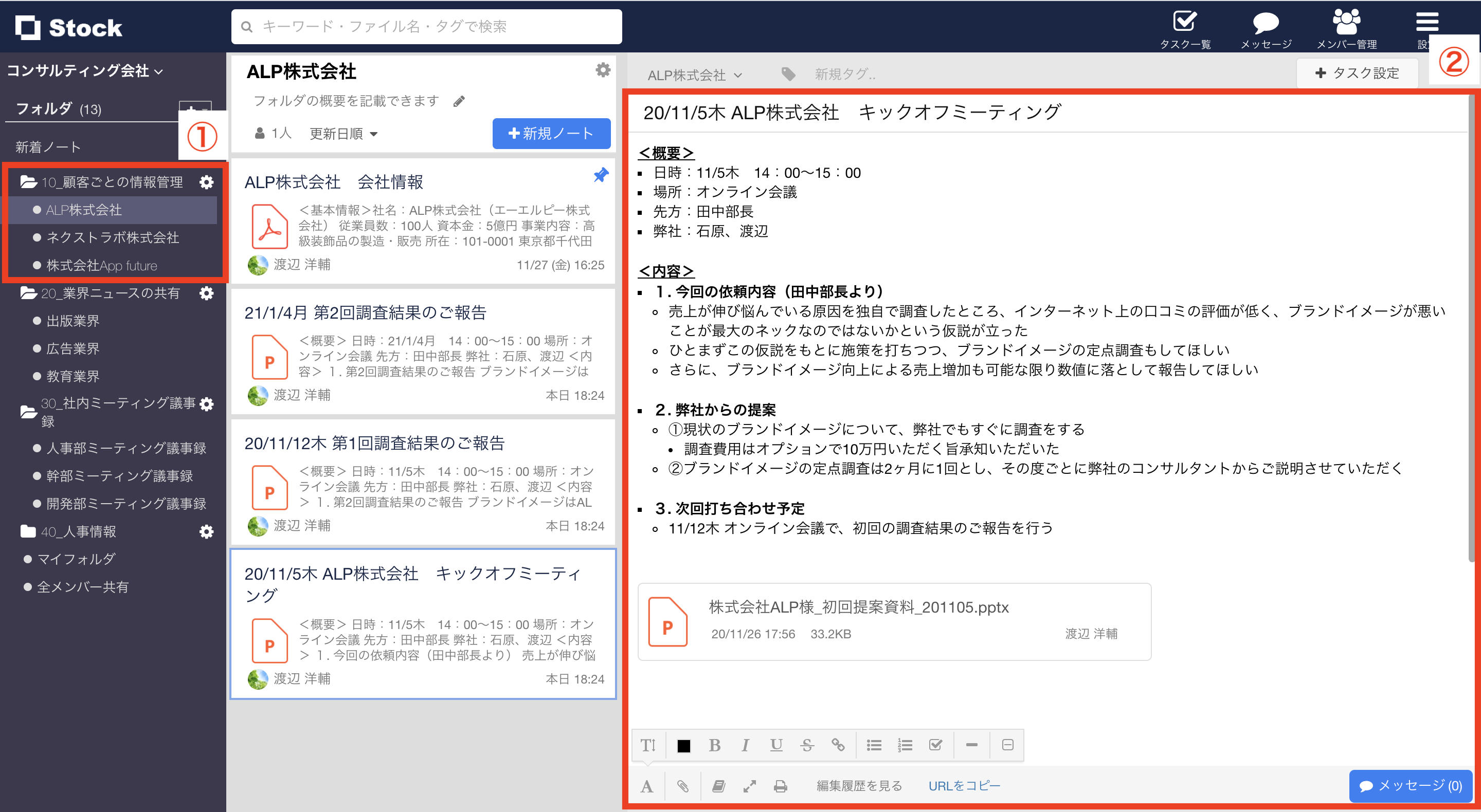Open gear settings for 10_顧客ごとの情報管理
This screenshot has height=812, width=1481.
tap(206, 182)
